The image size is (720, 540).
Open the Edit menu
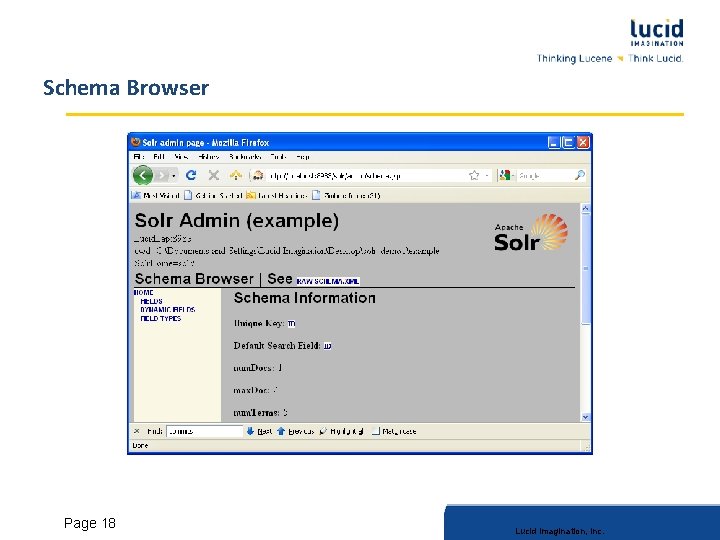159,157
